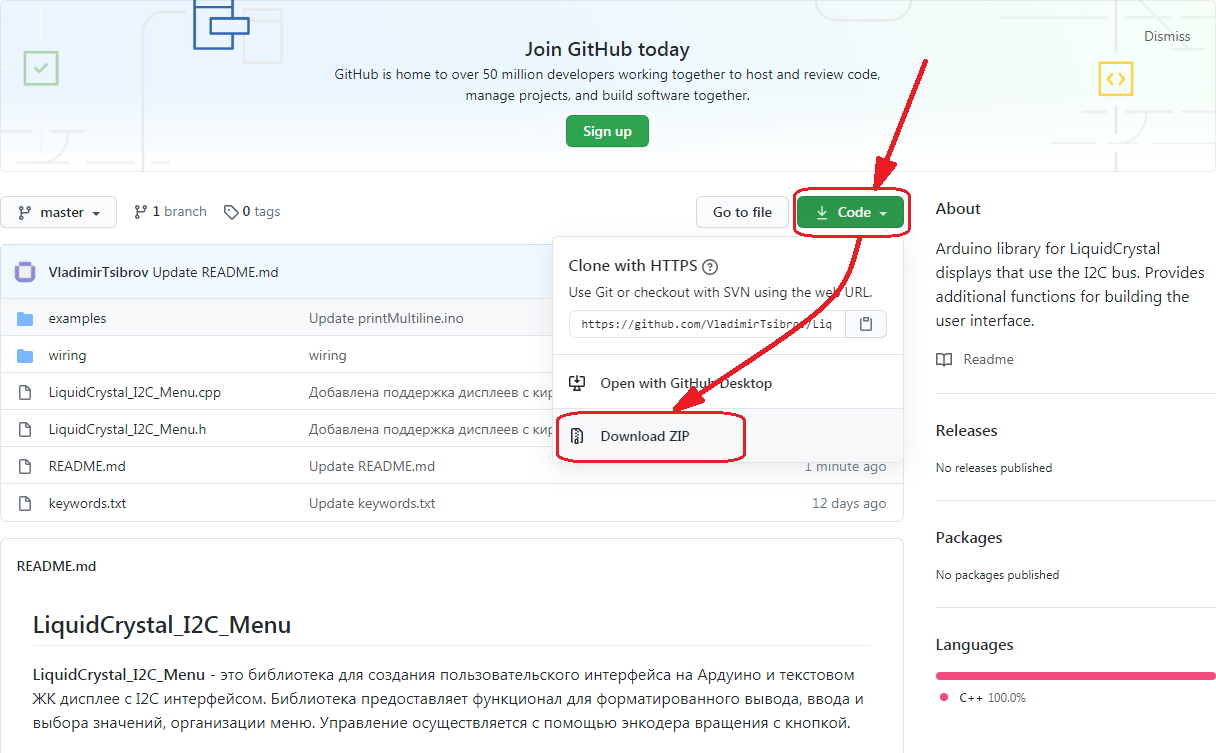1216x753 pixels.
Task: Toggle the green Code dropdown button
Action: [852, 212]
